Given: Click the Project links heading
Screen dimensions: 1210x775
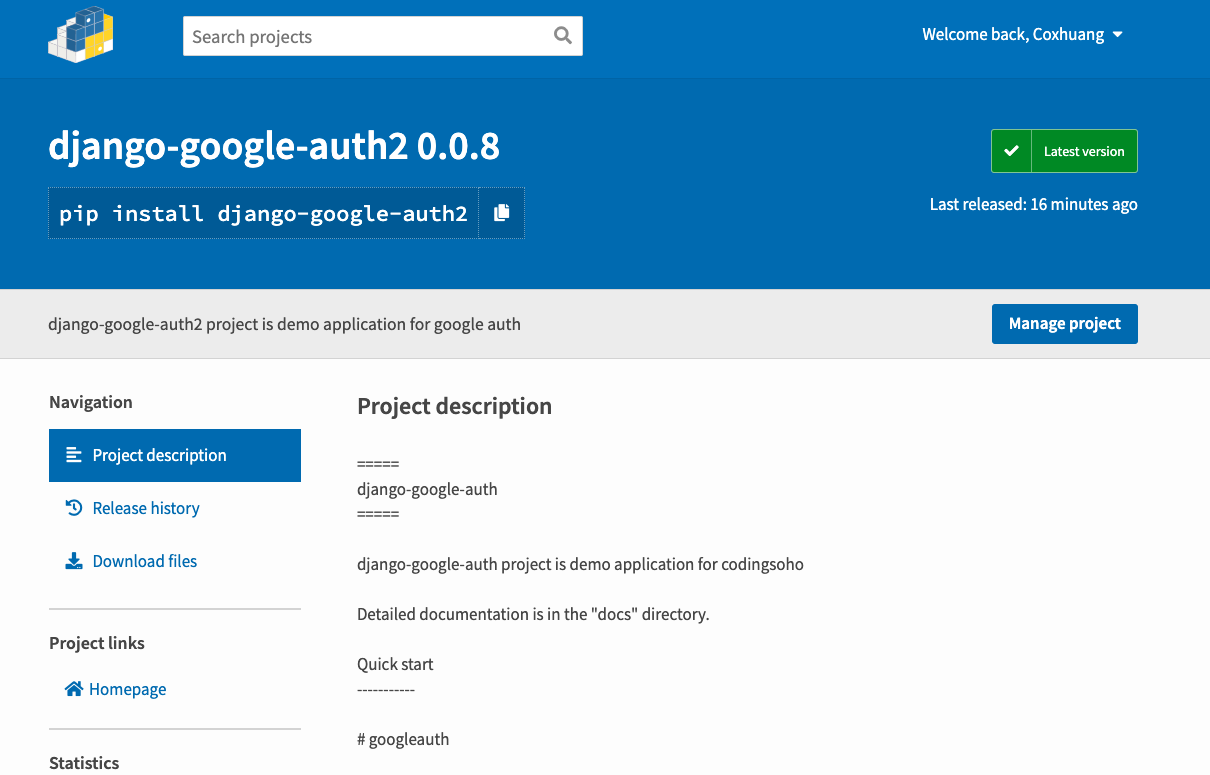Looking at the screenshot, I should 97,643.
